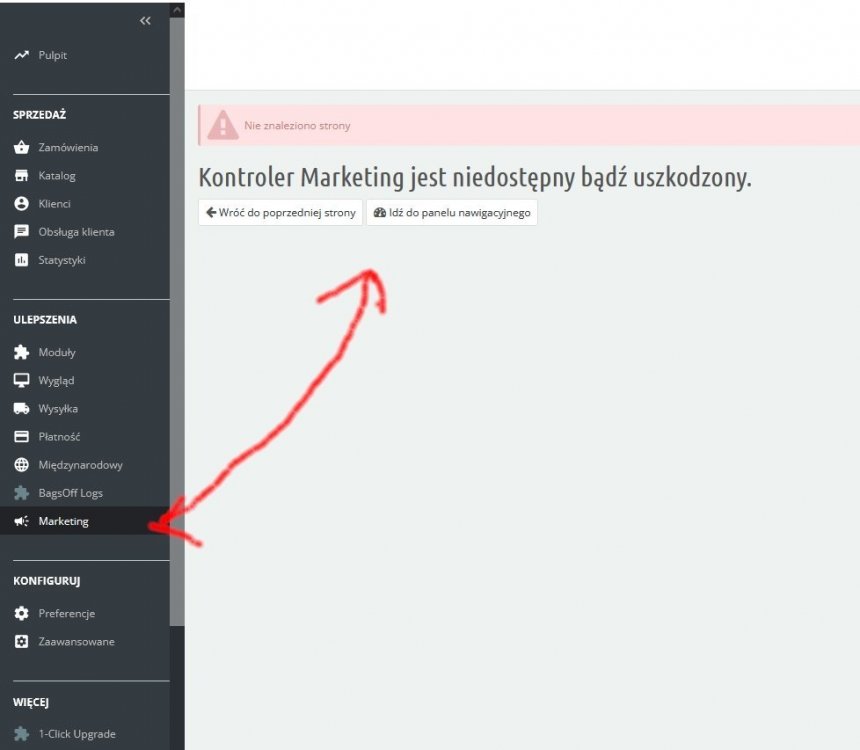Open Obsługa klienta menu entry
The image size is (860, 750).
(76, 232)
